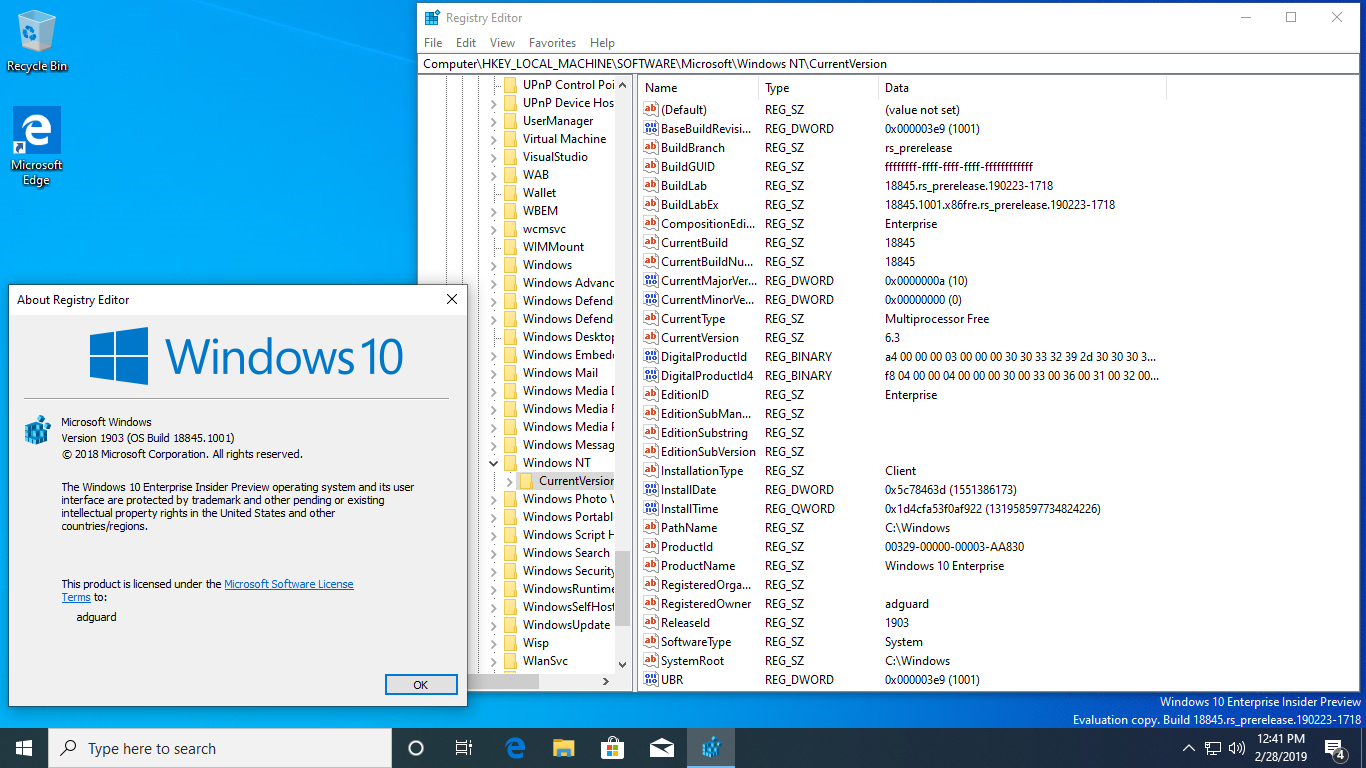Screen dimensions: 1366x768
Task: Open Cortana circle icon on taskbar
Action: tap(416, 748)
